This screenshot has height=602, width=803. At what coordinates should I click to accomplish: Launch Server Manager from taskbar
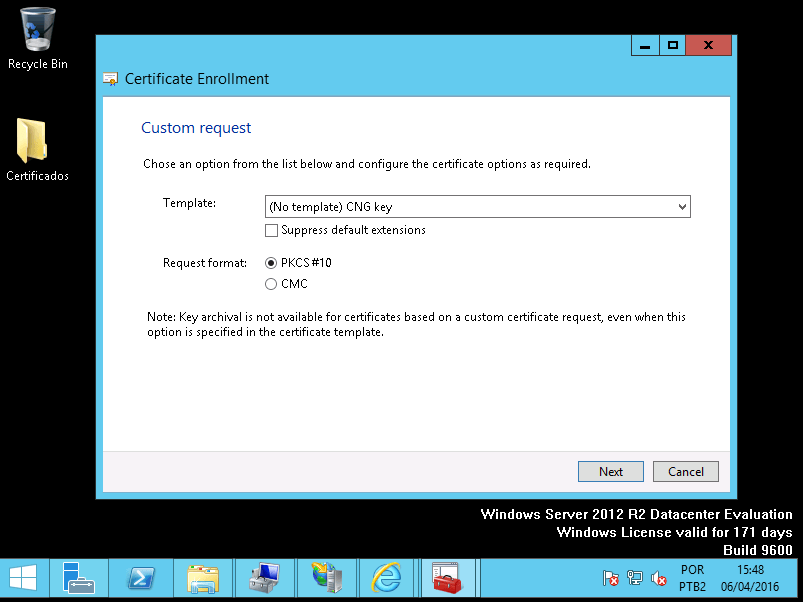pos(78,578)
